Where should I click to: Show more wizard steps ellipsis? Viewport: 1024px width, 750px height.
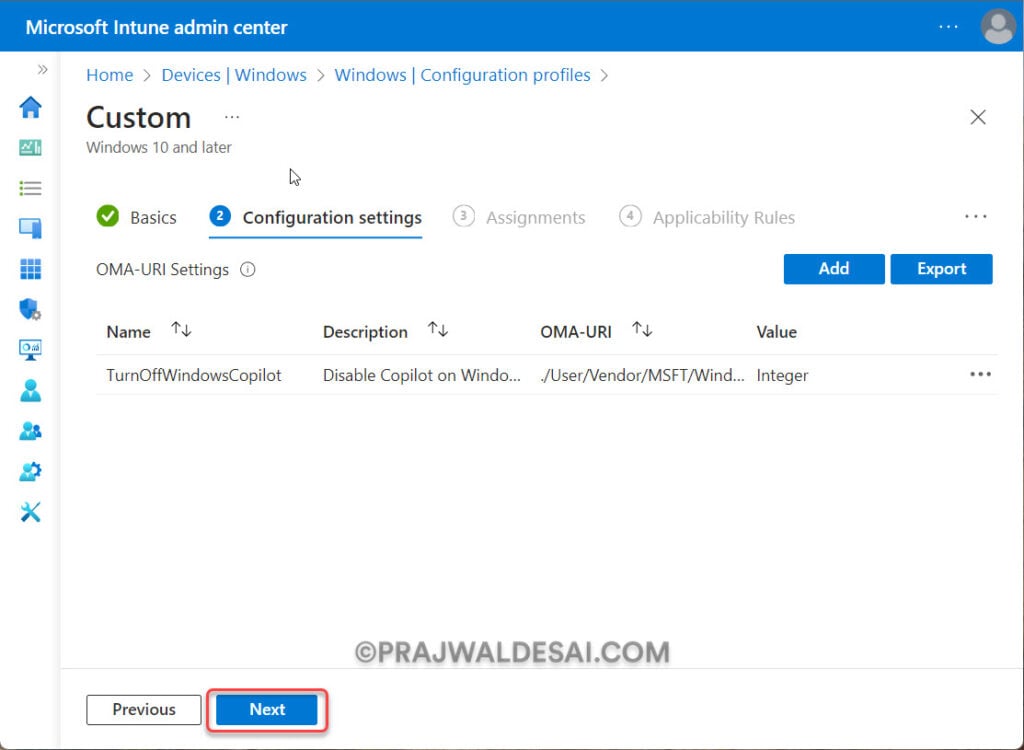pyautogui.click(x=976, y=216)
